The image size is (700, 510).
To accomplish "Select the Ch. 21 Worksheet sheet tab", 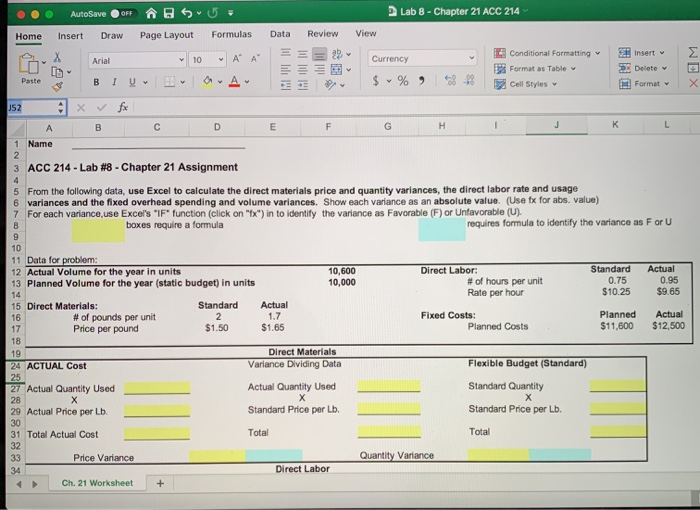I will point(97,483).
